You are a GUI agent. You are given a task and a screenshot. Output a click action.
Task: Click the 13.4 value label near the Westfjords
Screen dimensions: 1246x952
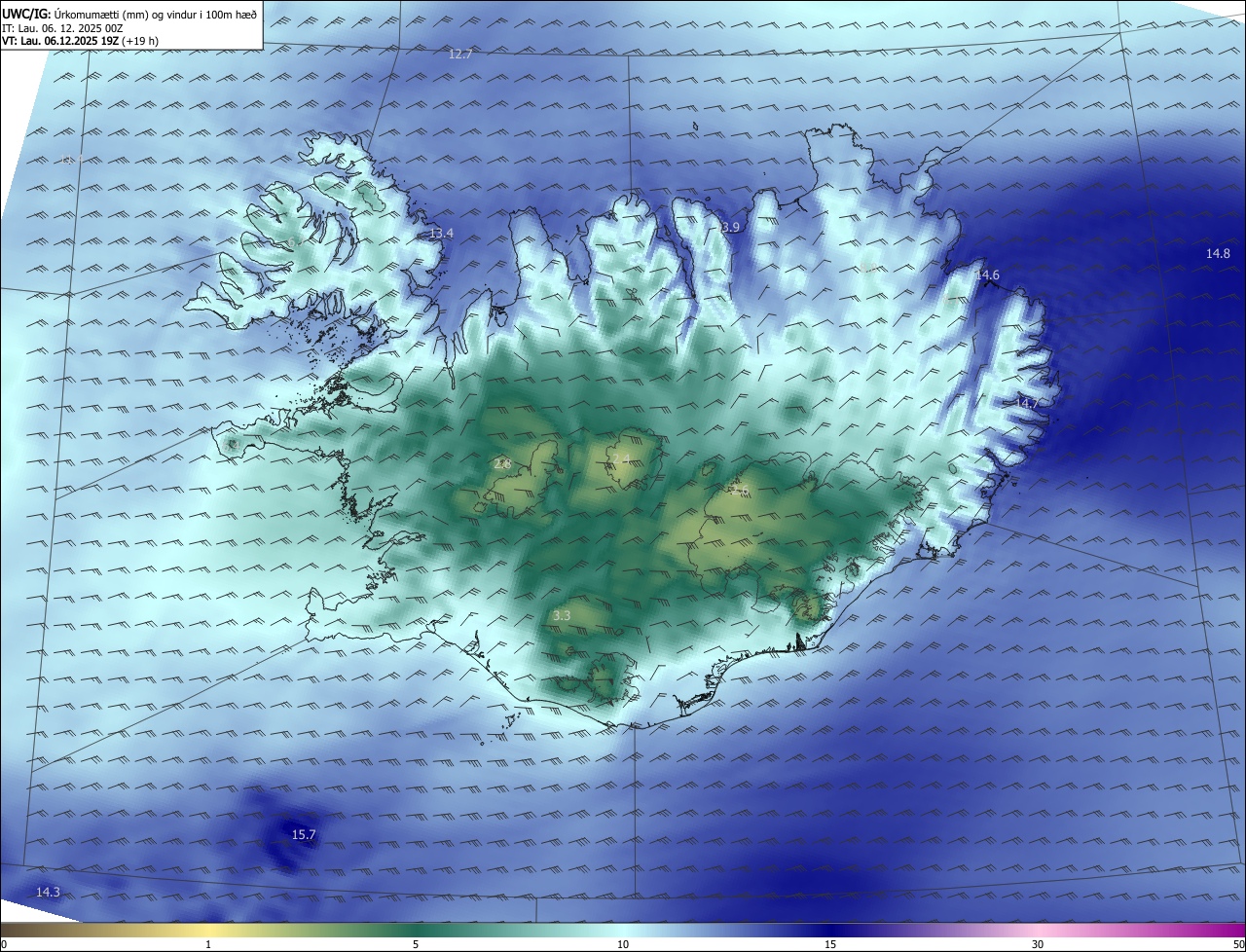coord(442,234)
